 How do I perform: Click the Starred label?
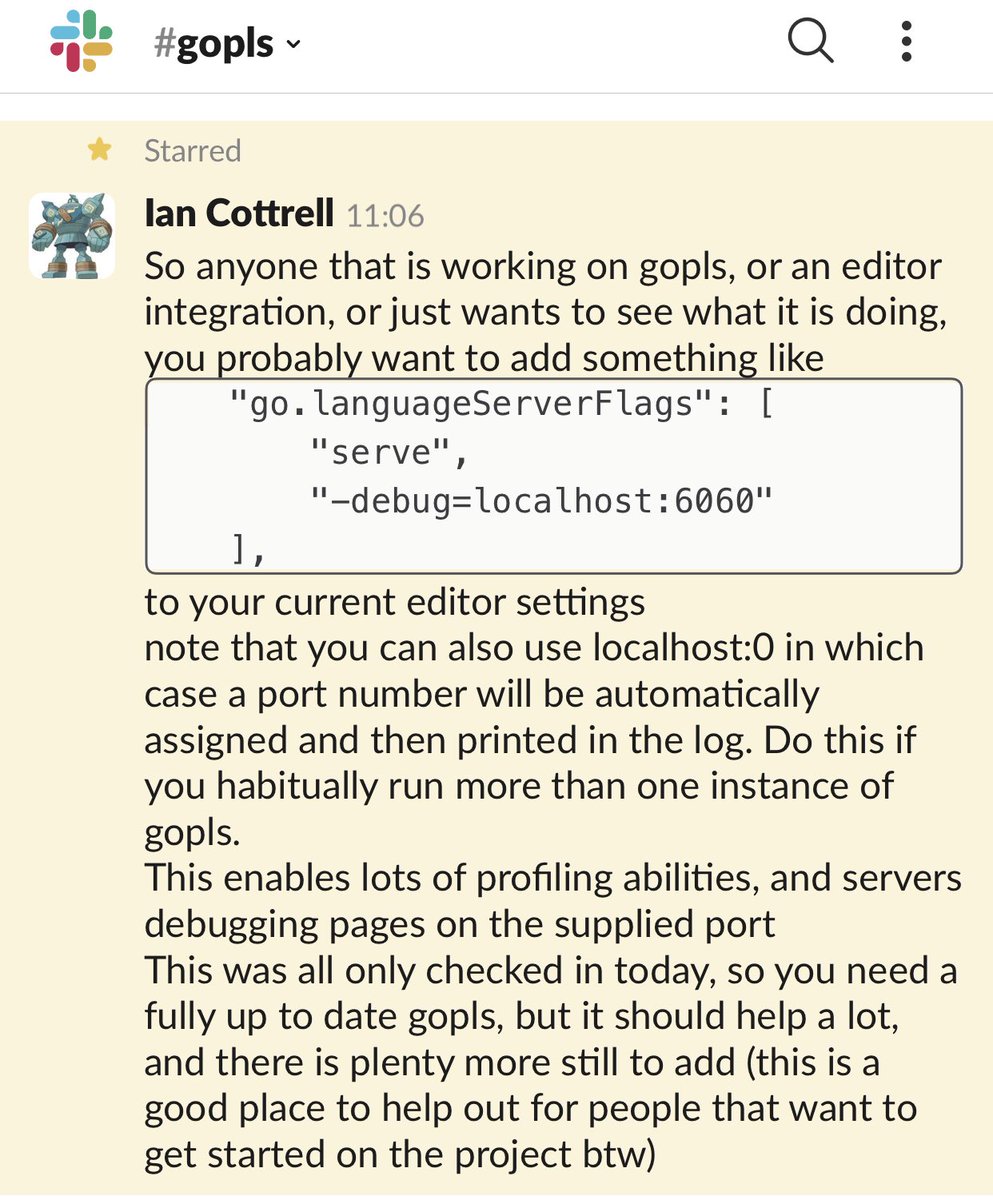[x=192, y=151]
